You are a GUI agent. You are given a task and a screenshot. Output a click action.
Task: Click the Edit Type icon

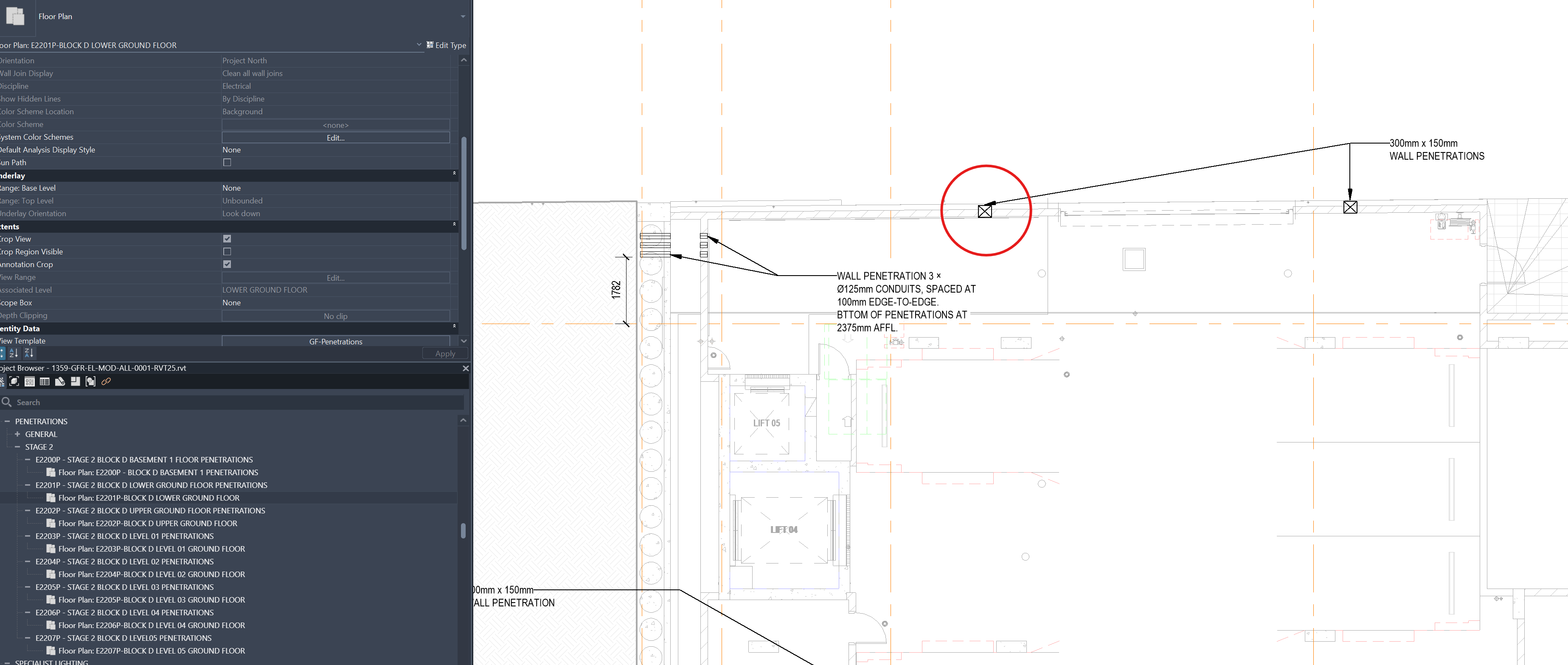click(430, 45)
